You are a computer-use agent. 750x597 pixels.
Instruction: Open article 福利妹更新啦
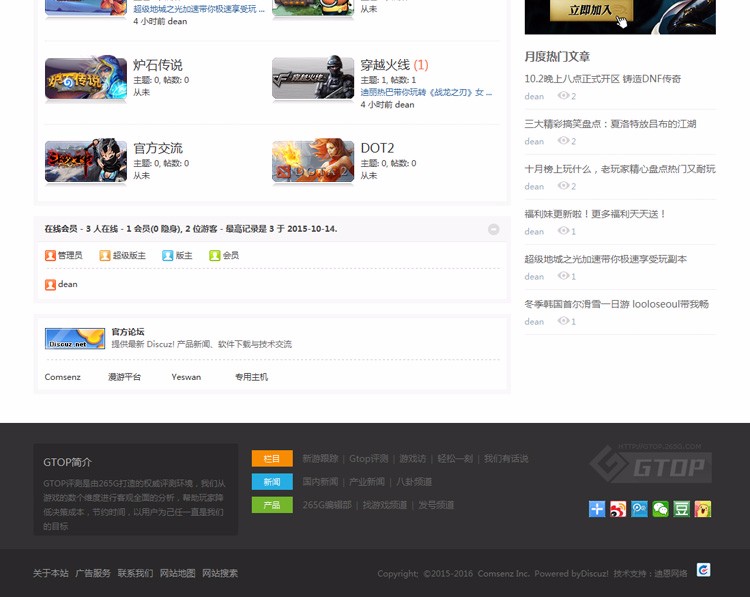click(x=595, y=214)
